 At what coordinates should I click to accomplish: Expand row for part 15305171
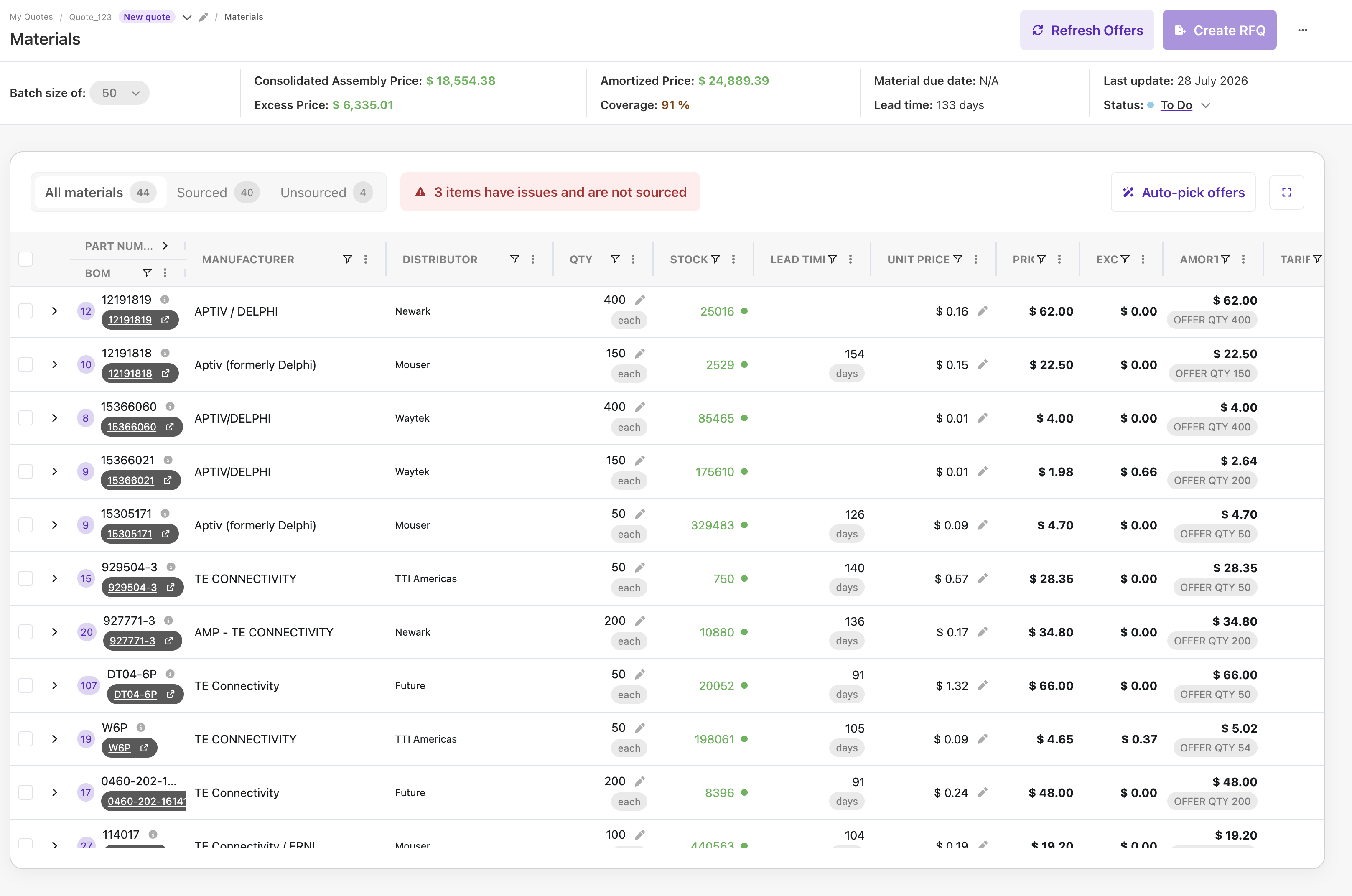(x=54, y=525)
